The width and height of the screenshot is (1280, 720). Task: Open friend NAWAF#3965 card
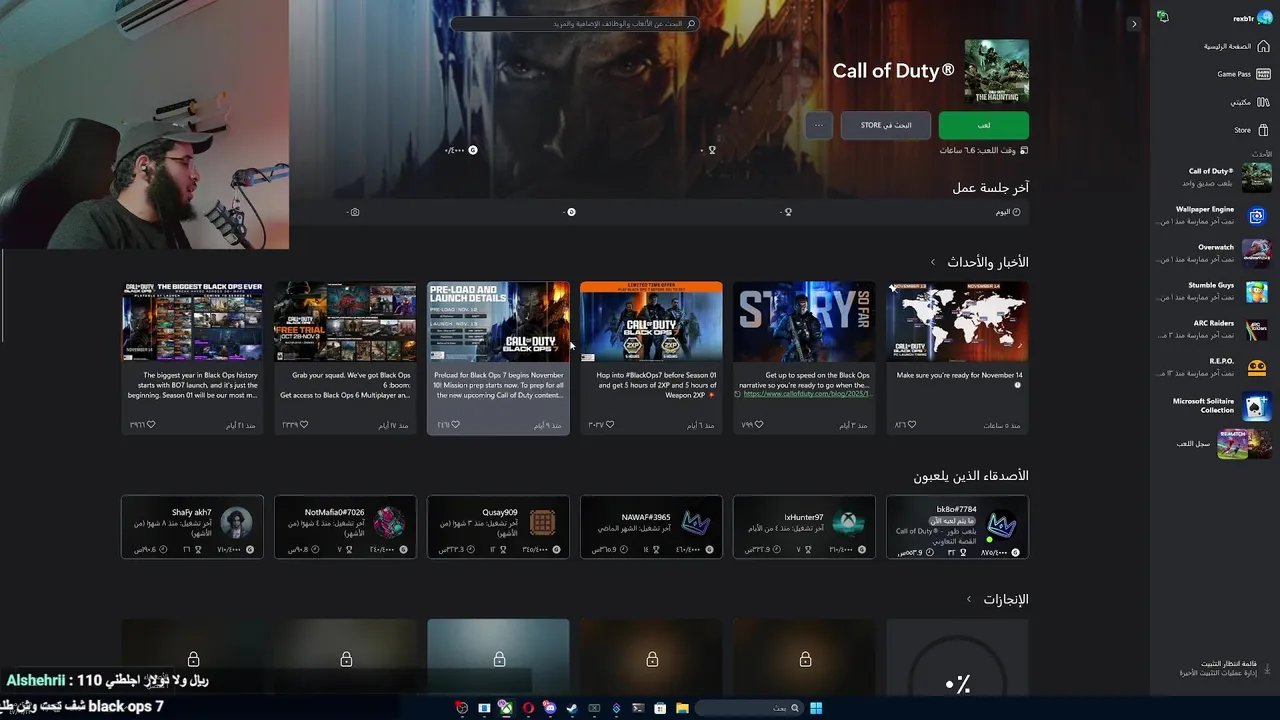point(651,527)
